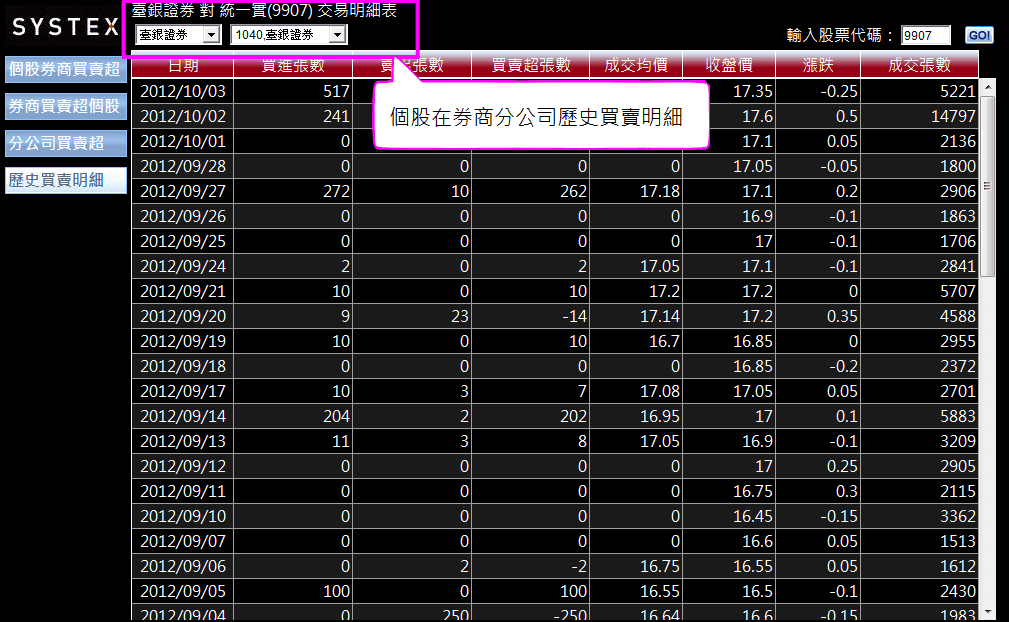Sort by 買進張數 column header

click(292, 66)
